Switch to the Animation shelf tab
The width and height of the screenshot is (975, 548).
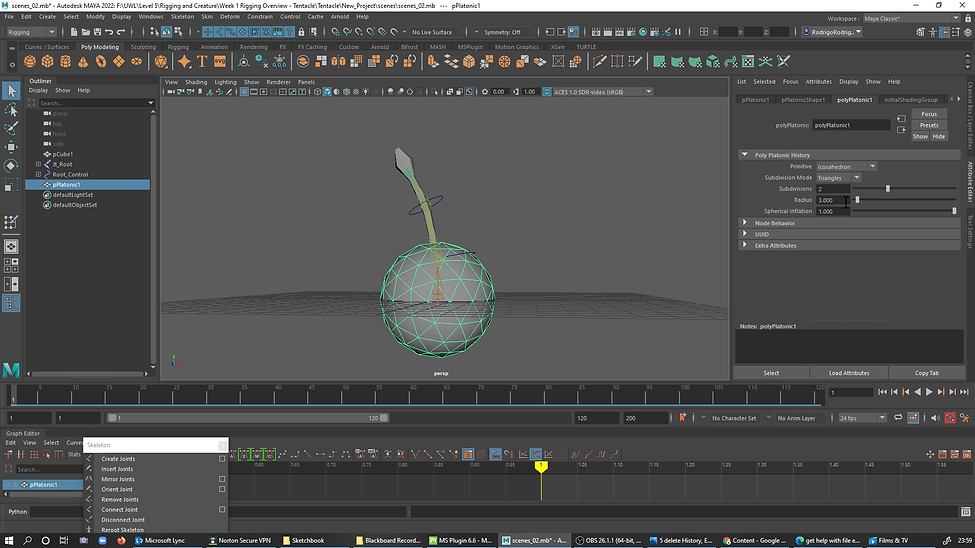(214, 47)
